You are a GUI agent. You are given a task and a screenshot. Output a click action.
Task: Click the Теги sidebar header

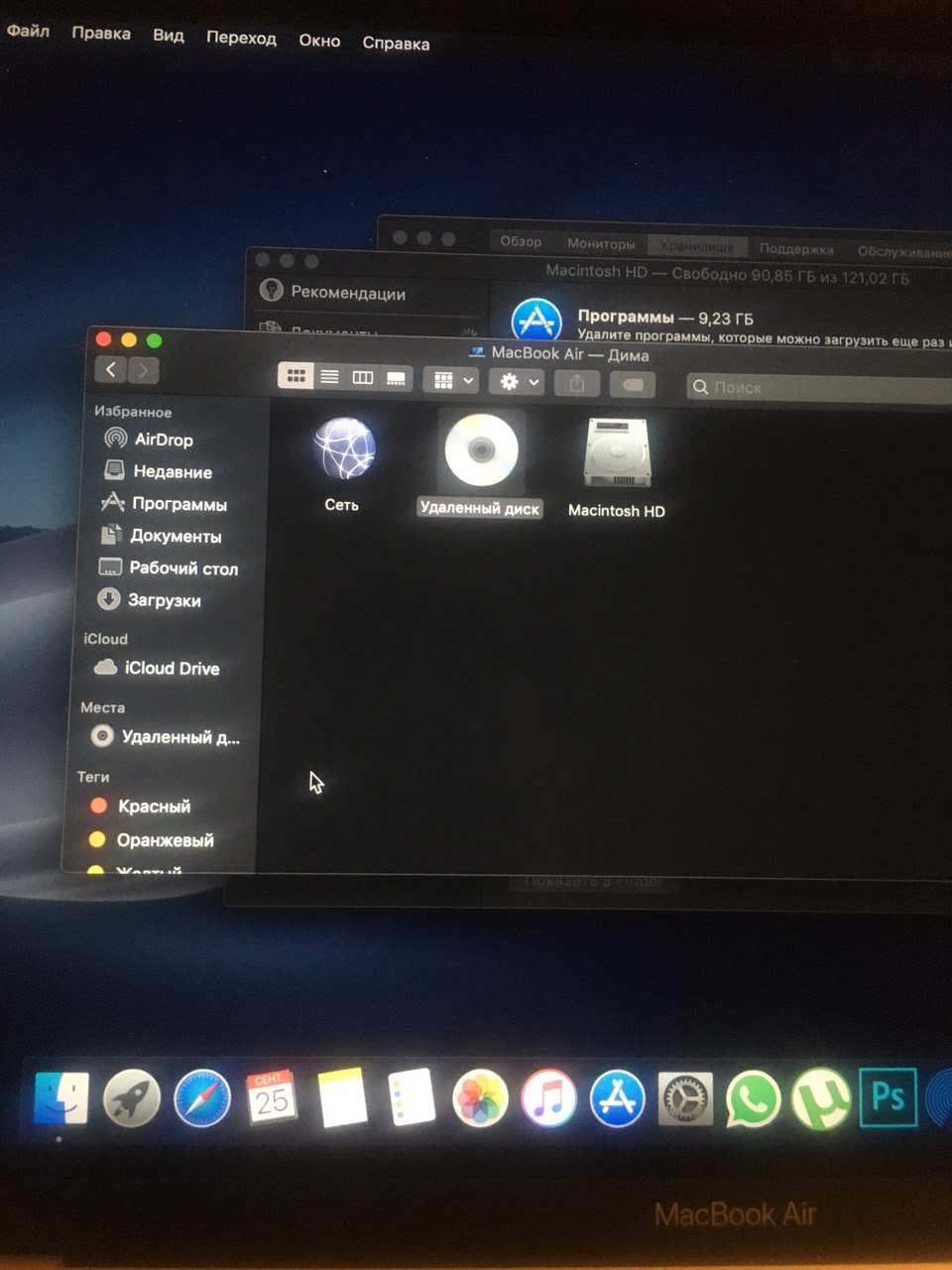(x=93, y=777)
